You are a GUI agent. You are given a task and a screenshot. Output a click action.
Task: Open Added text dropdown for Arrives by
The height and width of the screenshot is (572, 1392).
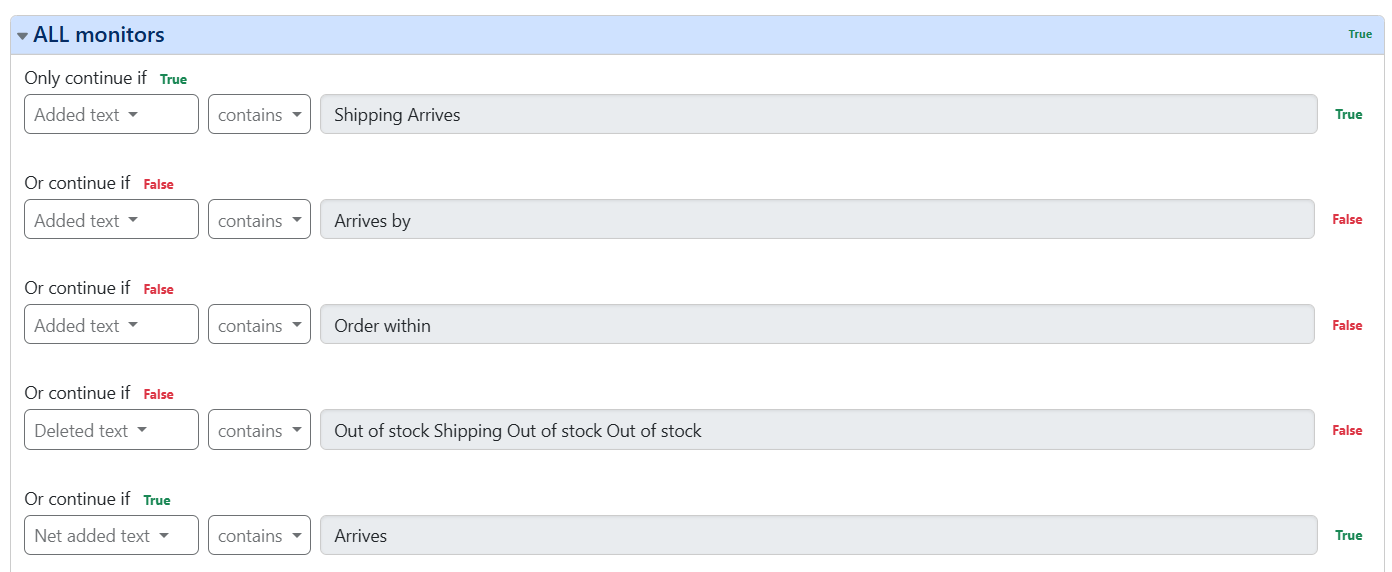click(111, 219)
